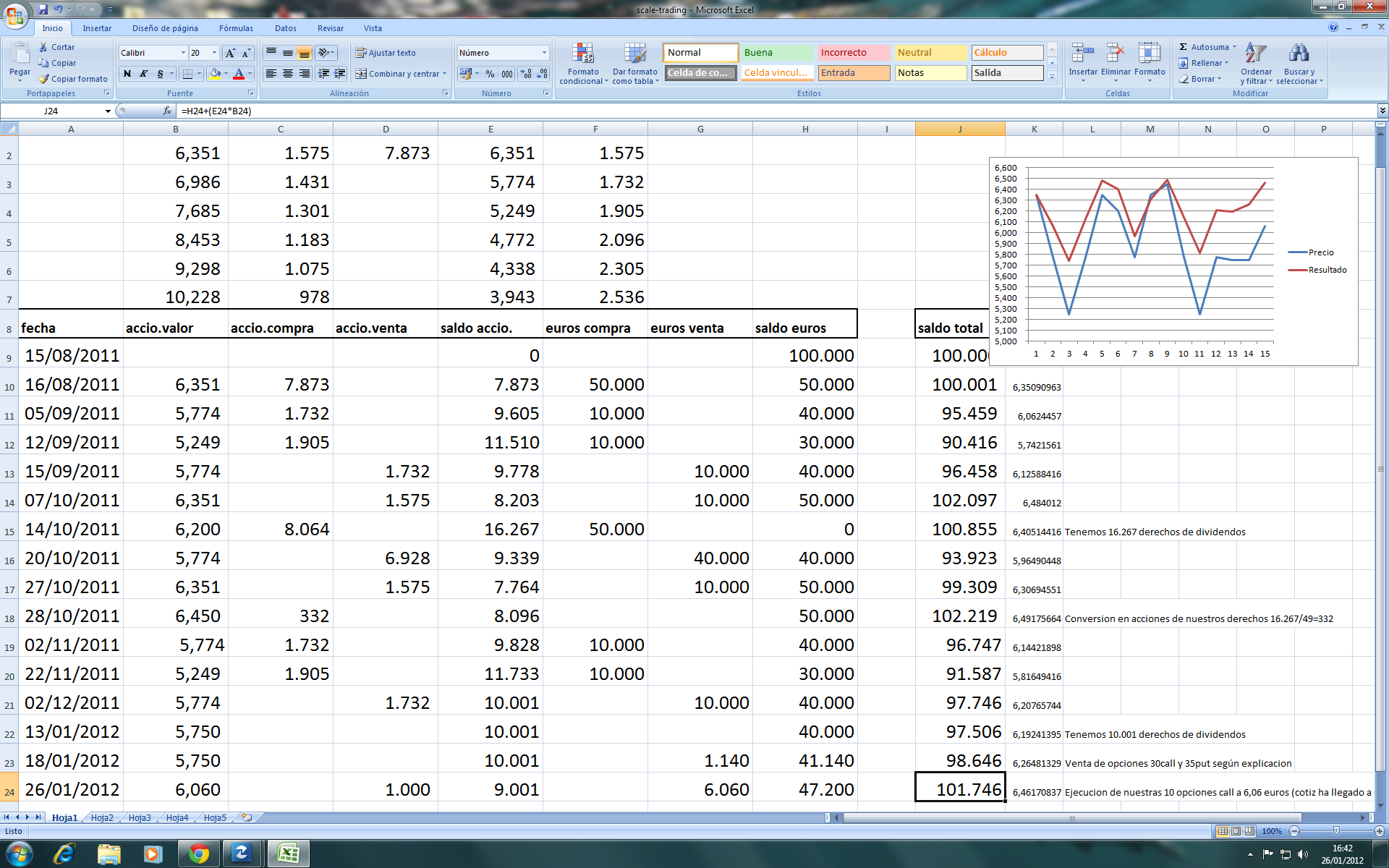The image size is (1389, 868).
Task: Open the Formato condicional icon
Action: click(583, 54)
